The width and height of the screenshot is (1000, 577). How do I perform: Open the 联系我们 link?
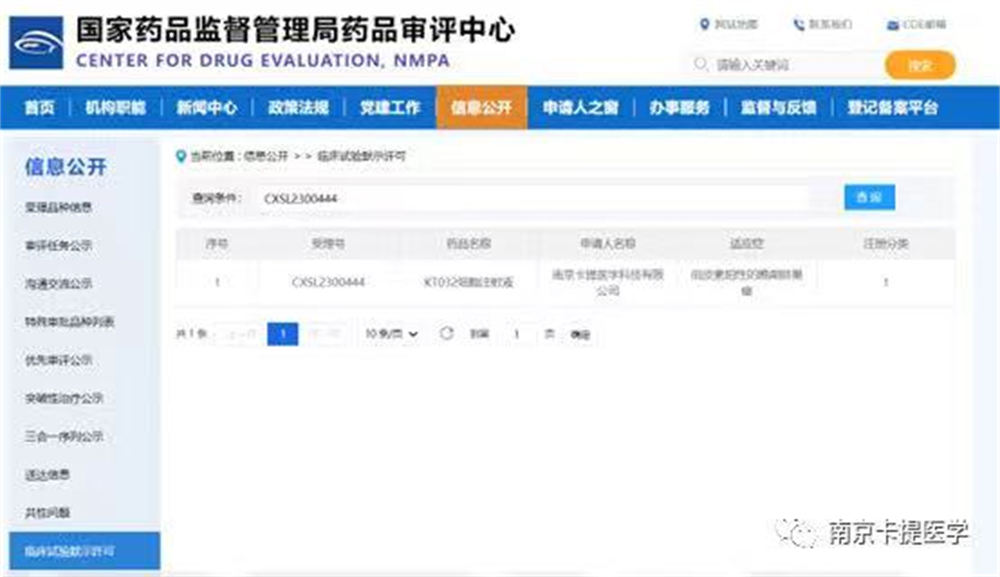pyautogui.click(x=830, y=24)
